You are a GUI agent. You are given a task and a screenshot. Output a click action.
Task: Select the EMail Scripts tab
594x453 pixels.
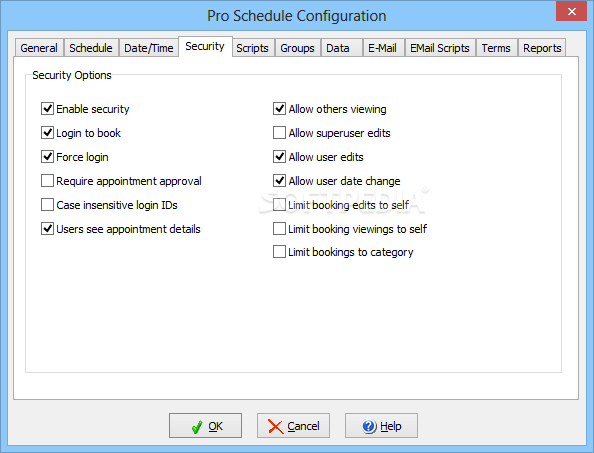440,48
